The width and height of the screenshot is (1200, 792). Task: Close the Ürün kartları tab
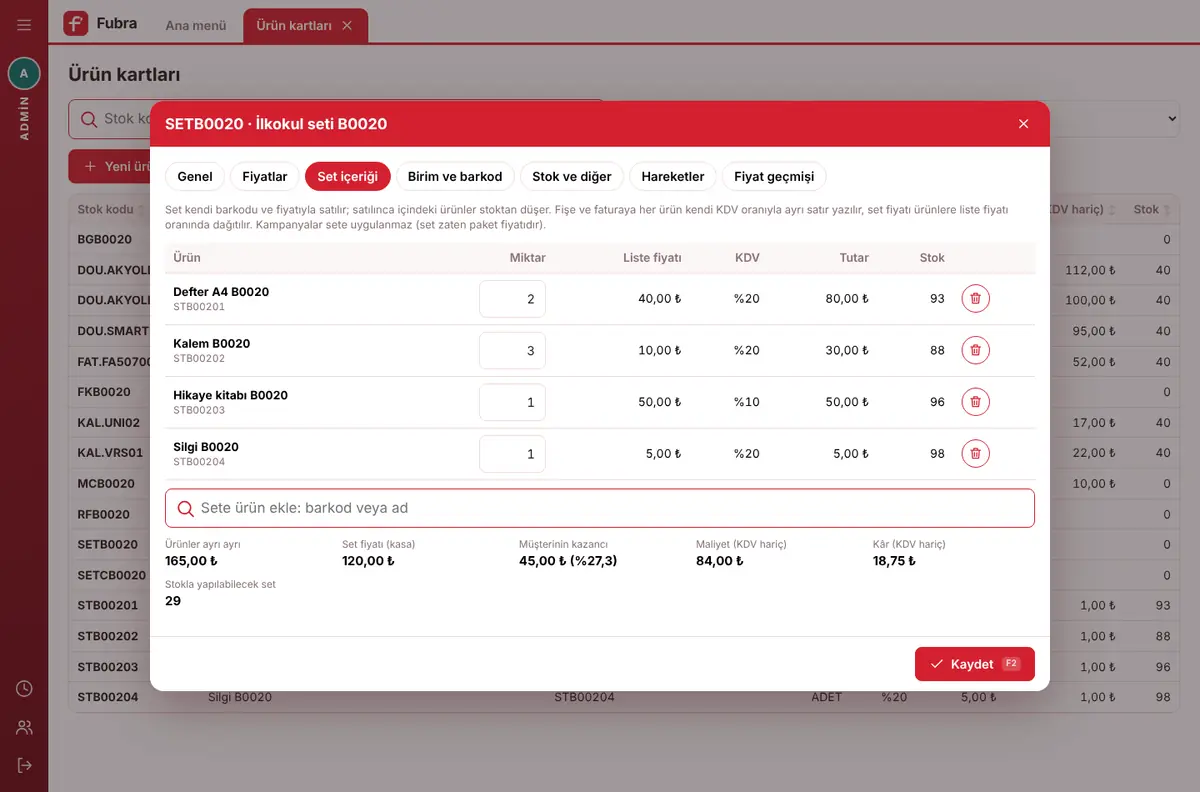pyautogui.click(x=347, y=26)
